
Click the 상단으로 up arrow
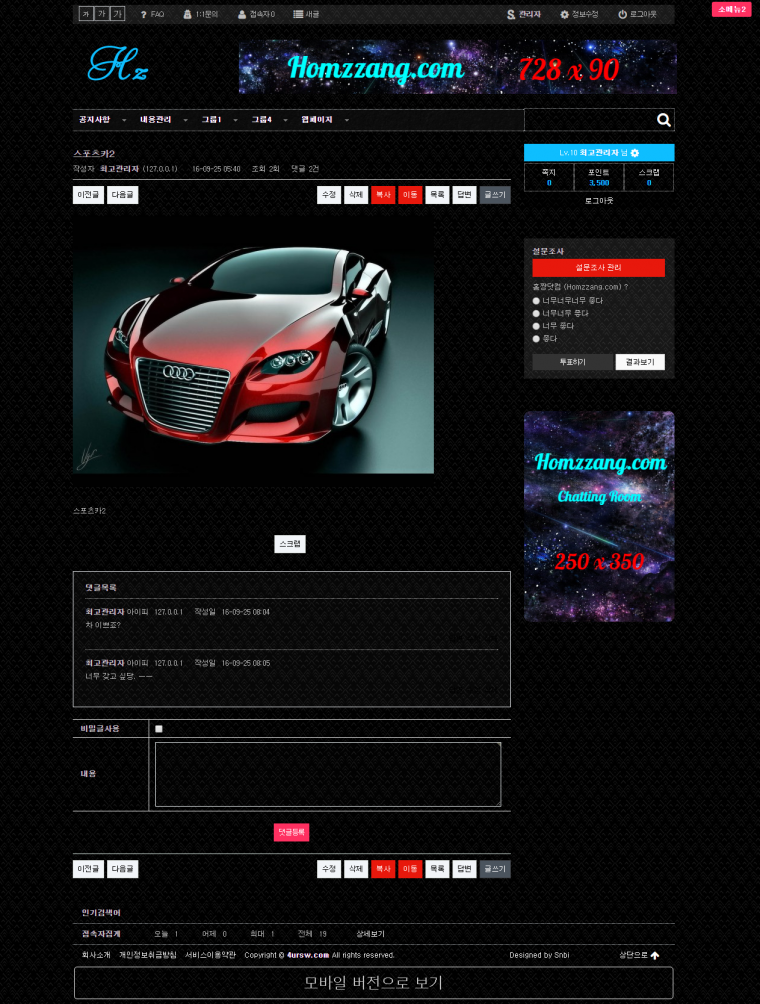click(x=655, y=956)
